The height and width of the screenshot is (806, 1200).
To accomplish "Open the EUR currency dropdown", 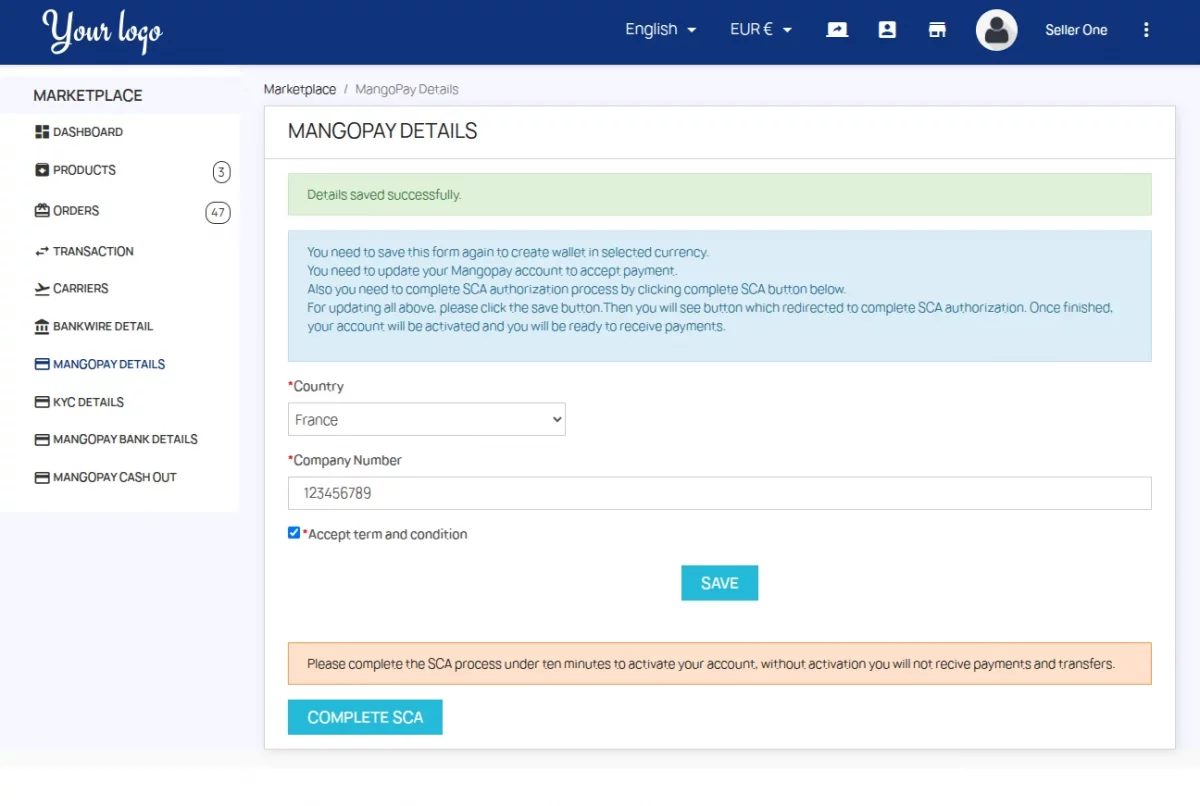I will tap(760, 29).
